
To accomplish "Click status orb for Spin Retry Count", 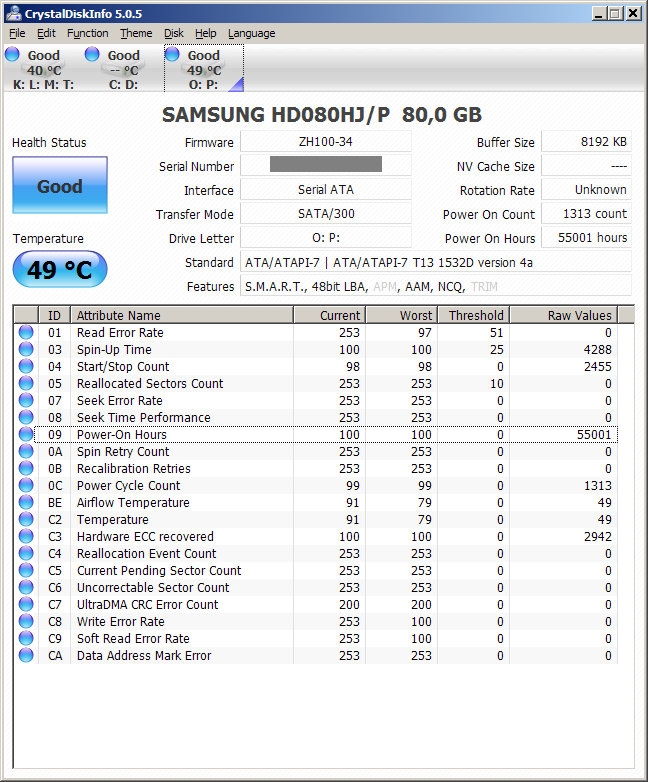I will coord(26,451).
